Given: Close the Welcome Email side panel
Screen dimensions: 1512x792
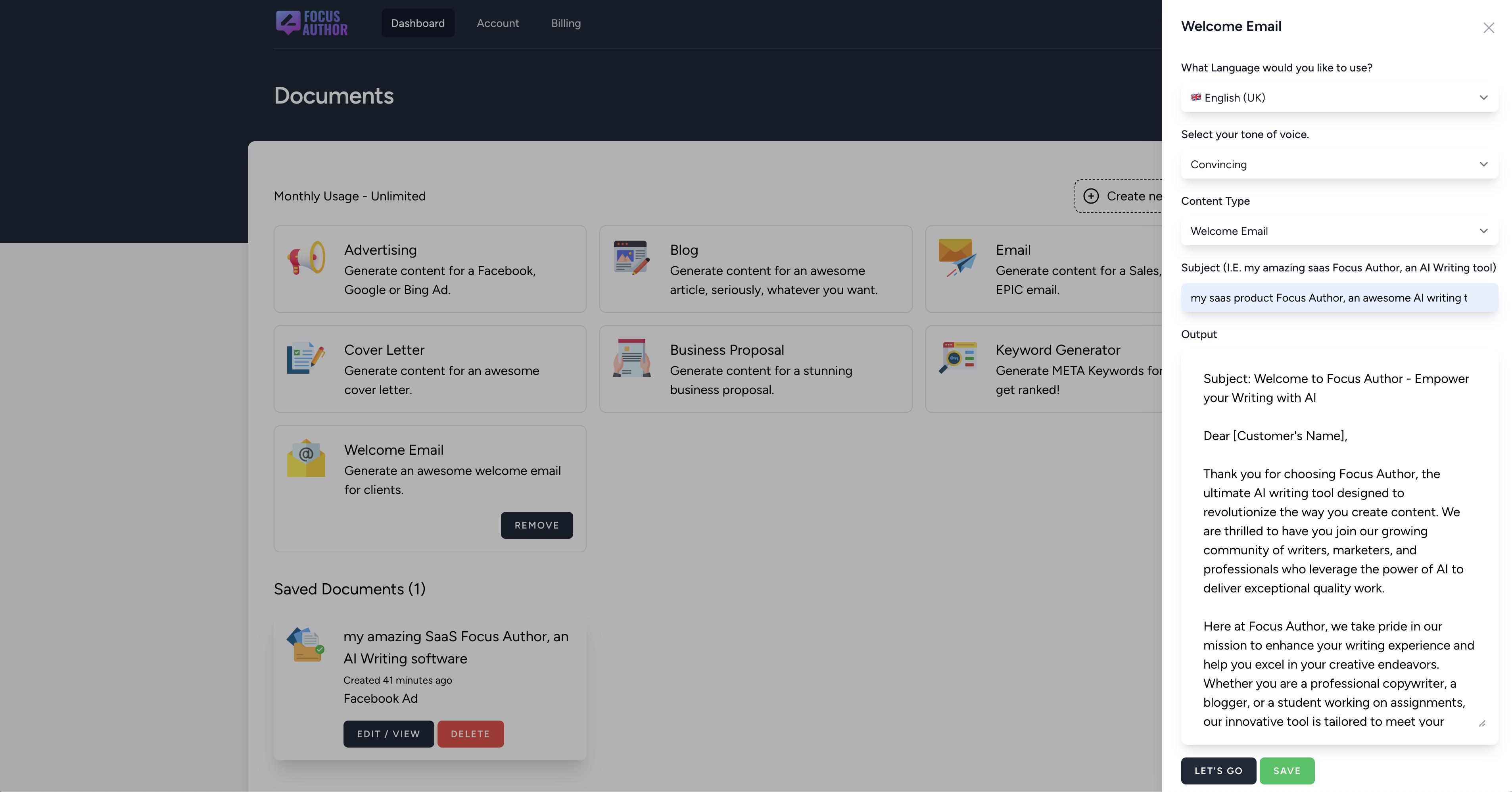Looking at the screenshot, I should pyautogui.click(x=1488, y=28).
